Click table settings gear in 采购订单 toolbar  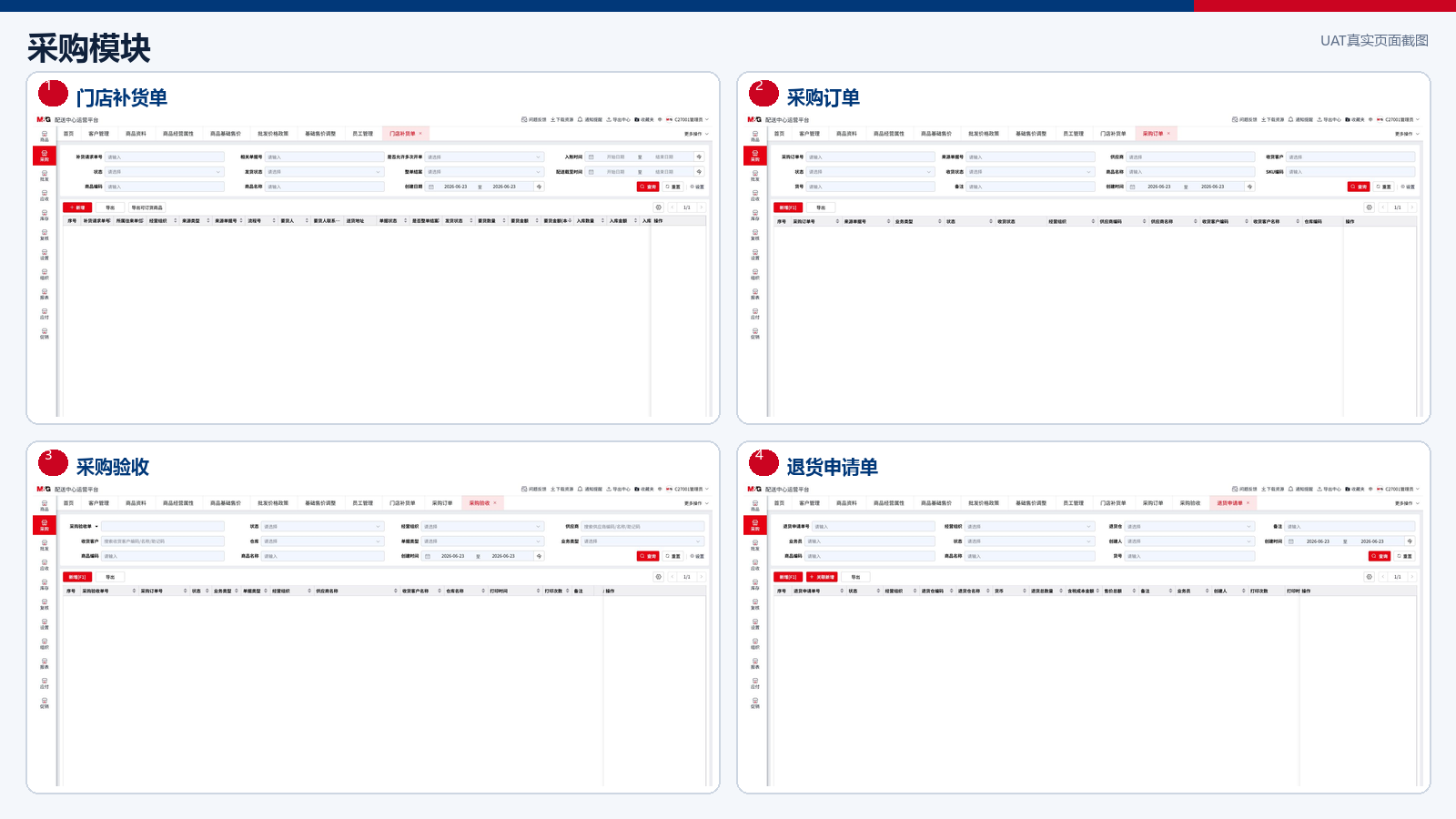(x=1369, y=207)
